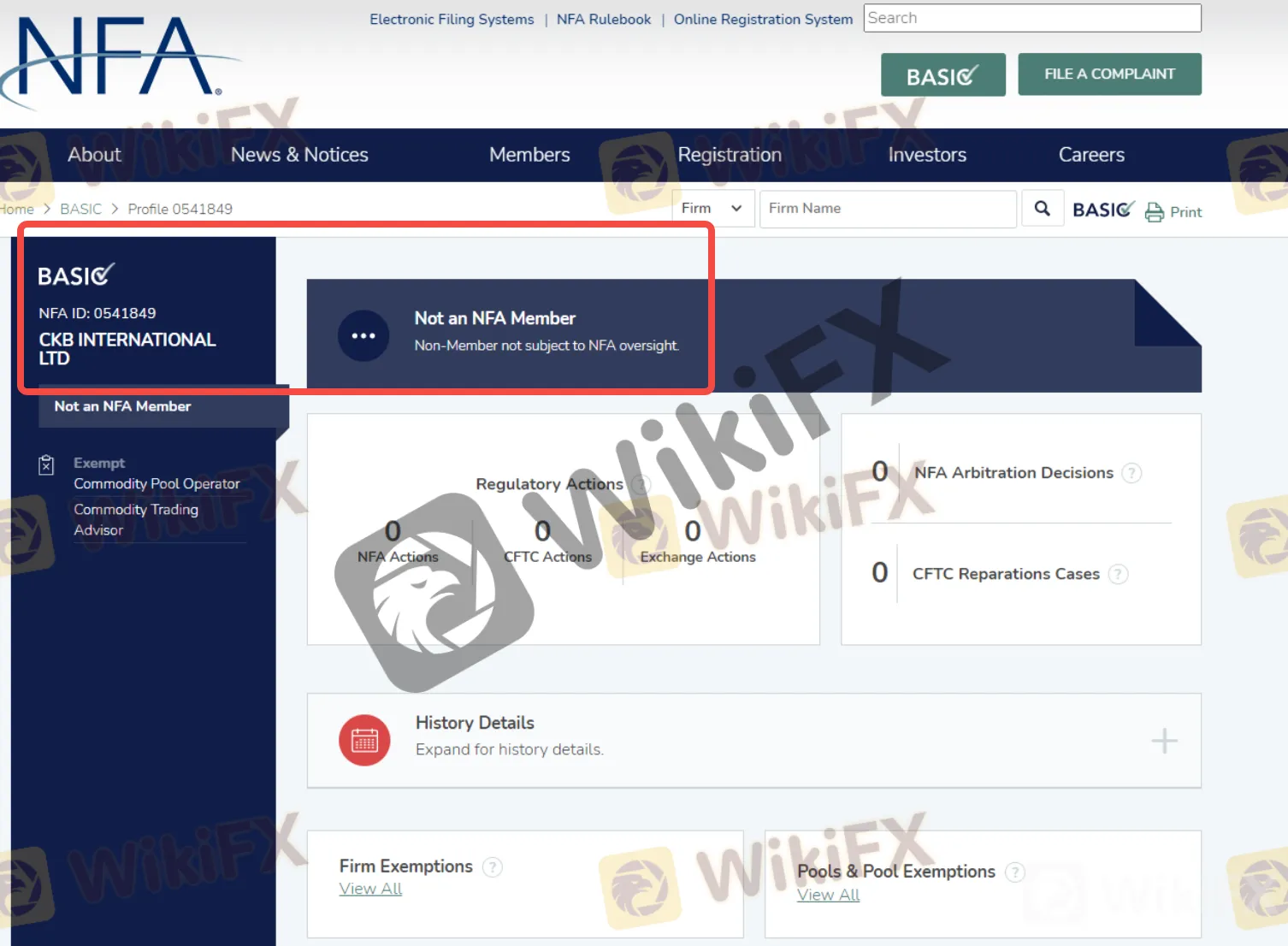Open help icon next to Pools & Pool Exemptions

coord(1014,872)
